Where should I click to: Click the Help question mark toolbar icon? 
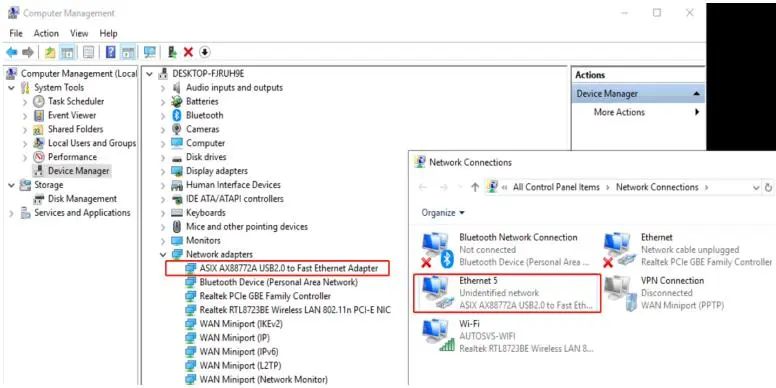[x=111, y=52]
